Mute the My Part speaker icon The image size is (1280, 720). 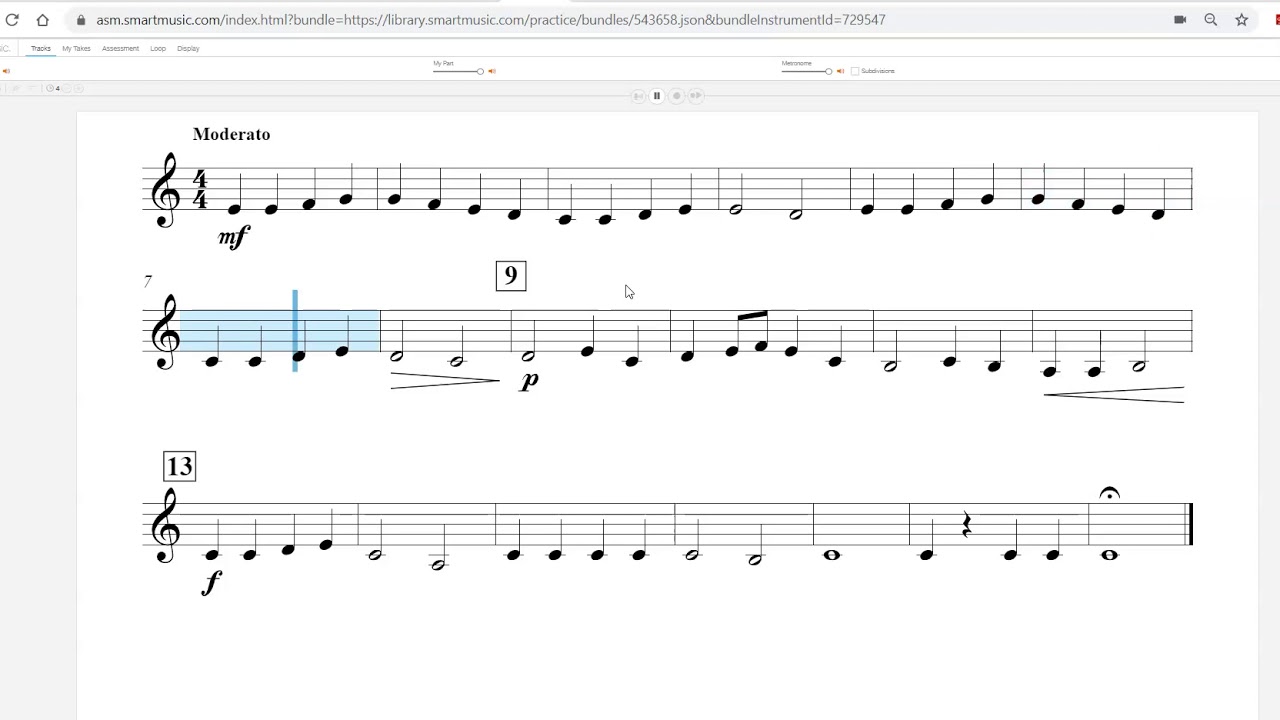[x=491, y=71]
